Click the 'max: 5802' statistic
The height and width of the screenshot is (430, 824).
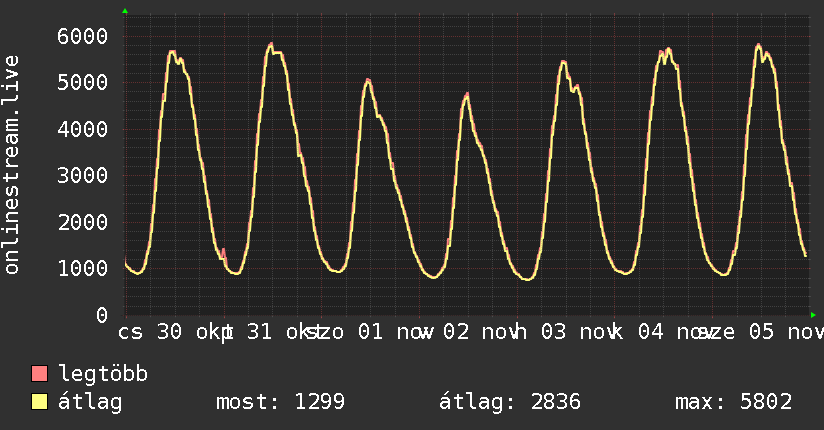[734, 402]
